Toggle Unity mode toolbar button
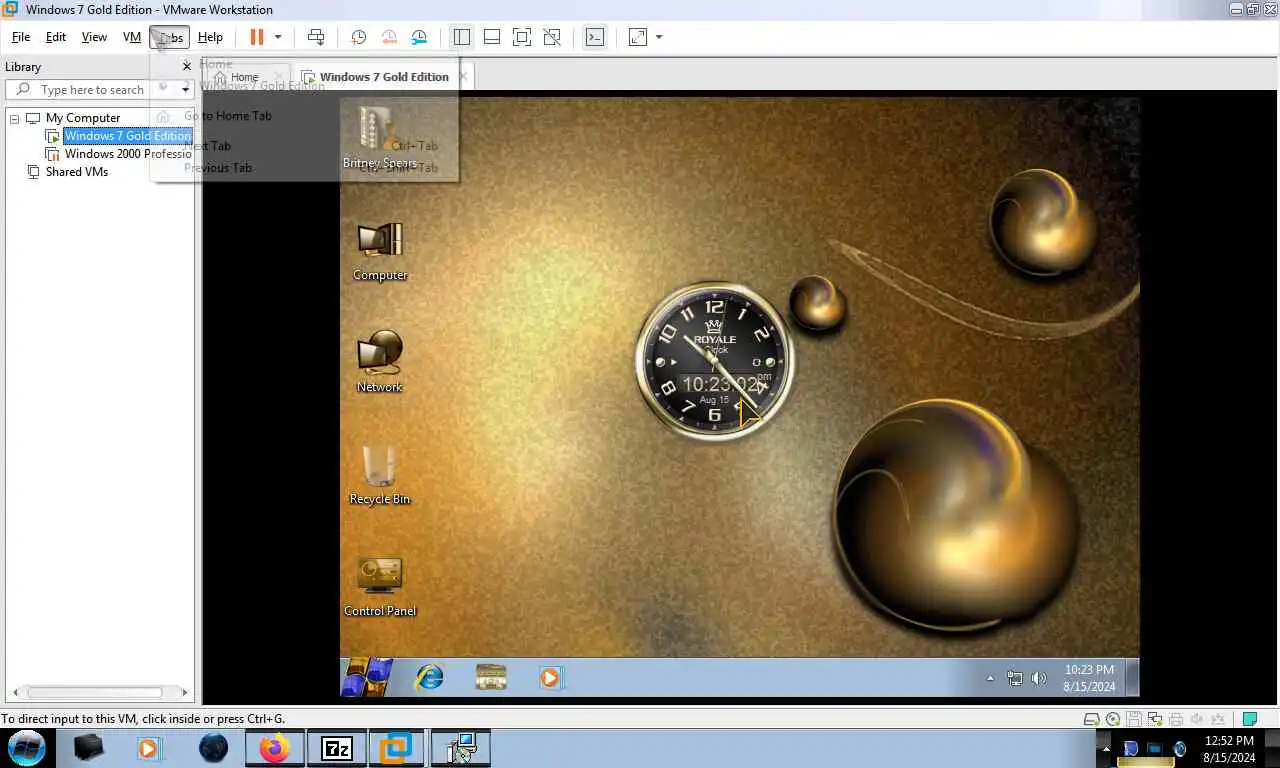The width and height of the screenshot is (1280, 768). coord(552,37)
